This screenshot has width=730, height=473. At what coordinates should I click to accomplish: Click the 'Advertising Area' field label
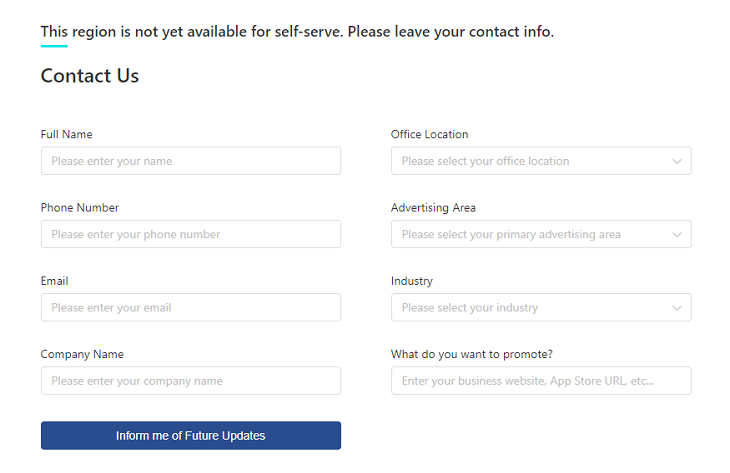[433, 208]
